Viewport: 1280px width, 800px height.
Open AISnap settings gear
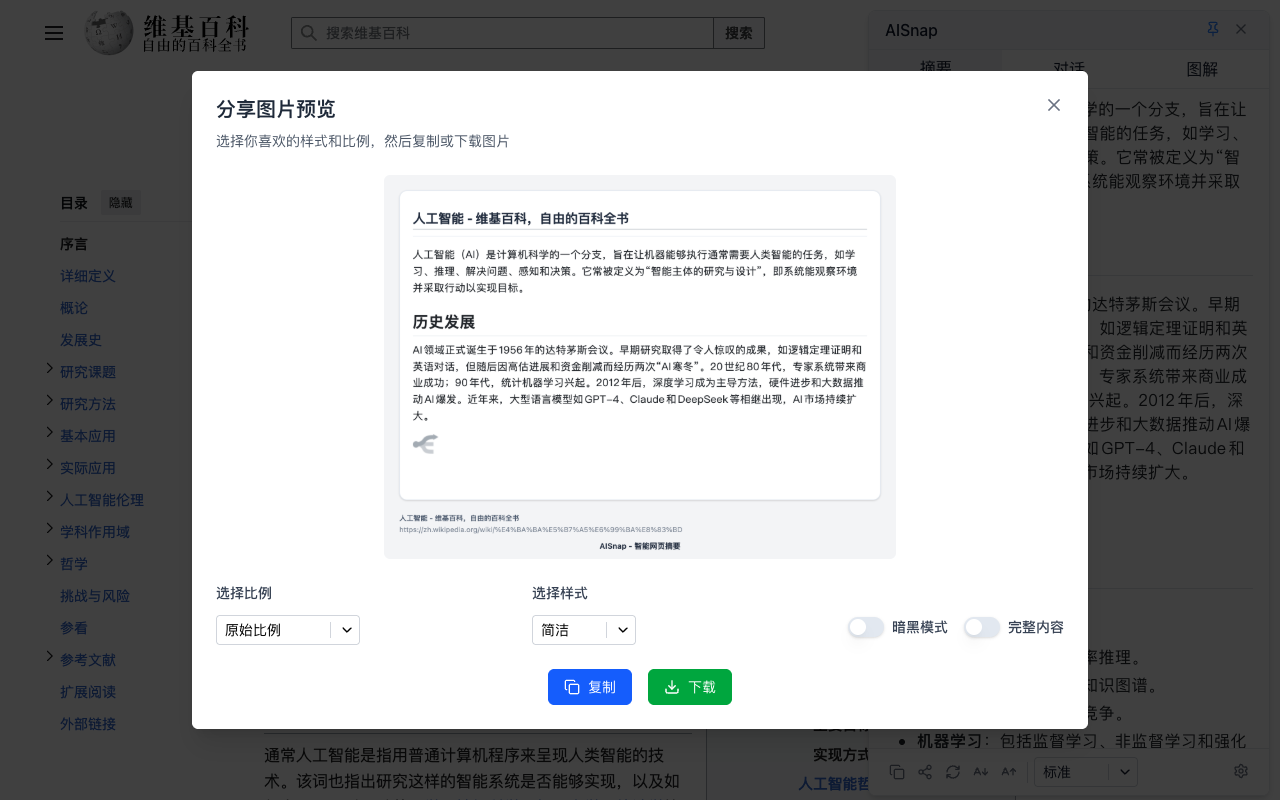[1241, 771]
